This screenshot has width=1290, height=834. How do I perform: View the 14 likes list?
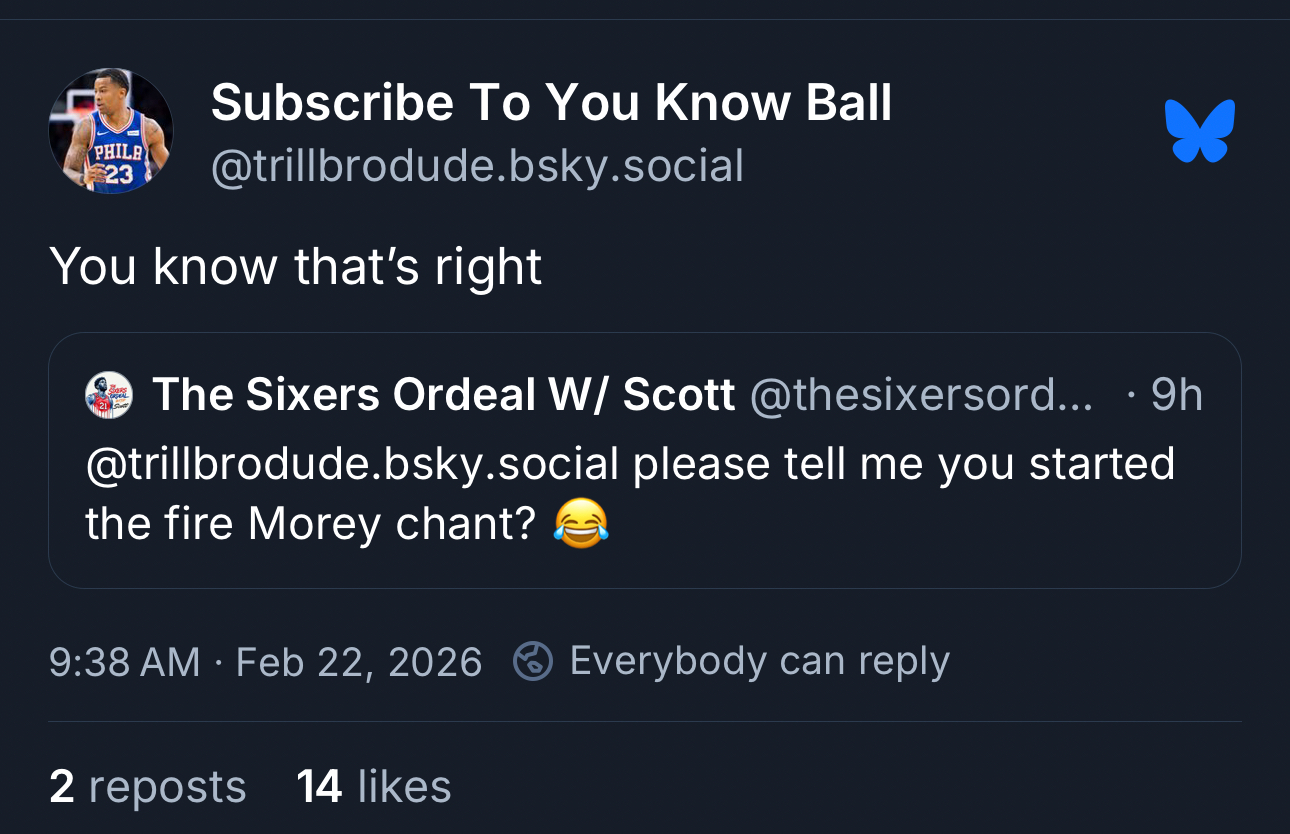pos(374,787)
